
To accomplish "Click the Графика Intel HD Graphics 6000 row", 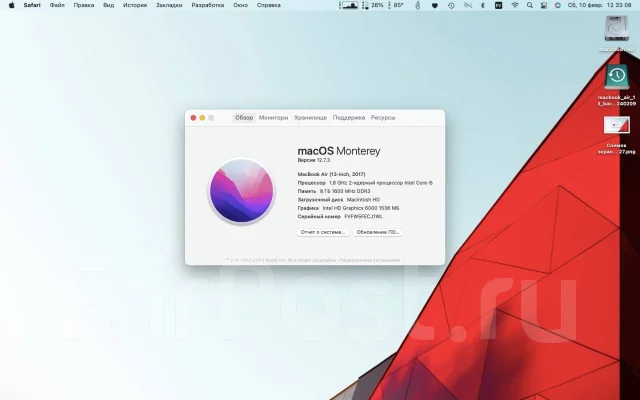I will click(348, 208).
